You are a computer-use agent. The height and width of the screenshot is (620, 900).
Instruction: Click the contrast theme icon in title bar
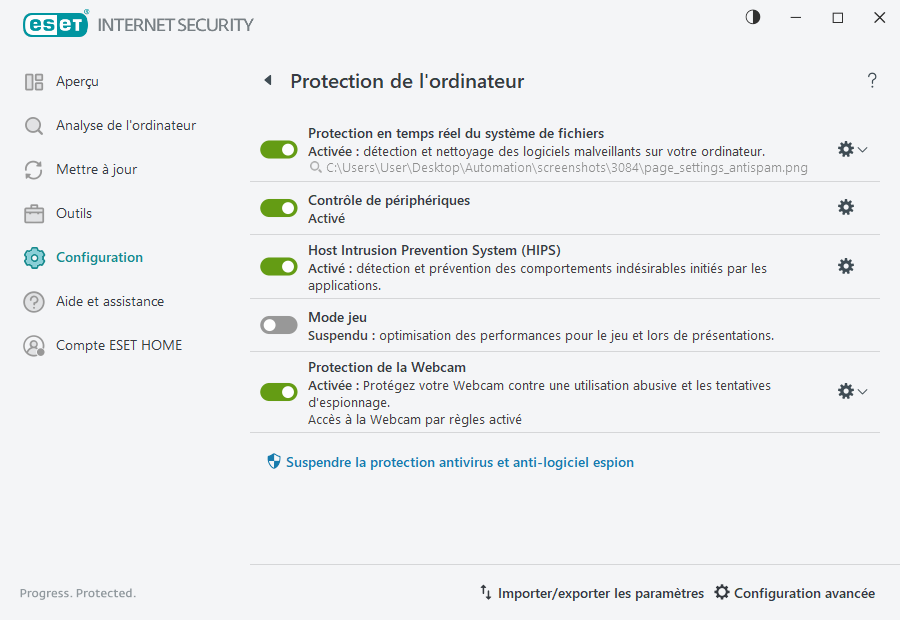pyautogui.click(x=751, y=17)
